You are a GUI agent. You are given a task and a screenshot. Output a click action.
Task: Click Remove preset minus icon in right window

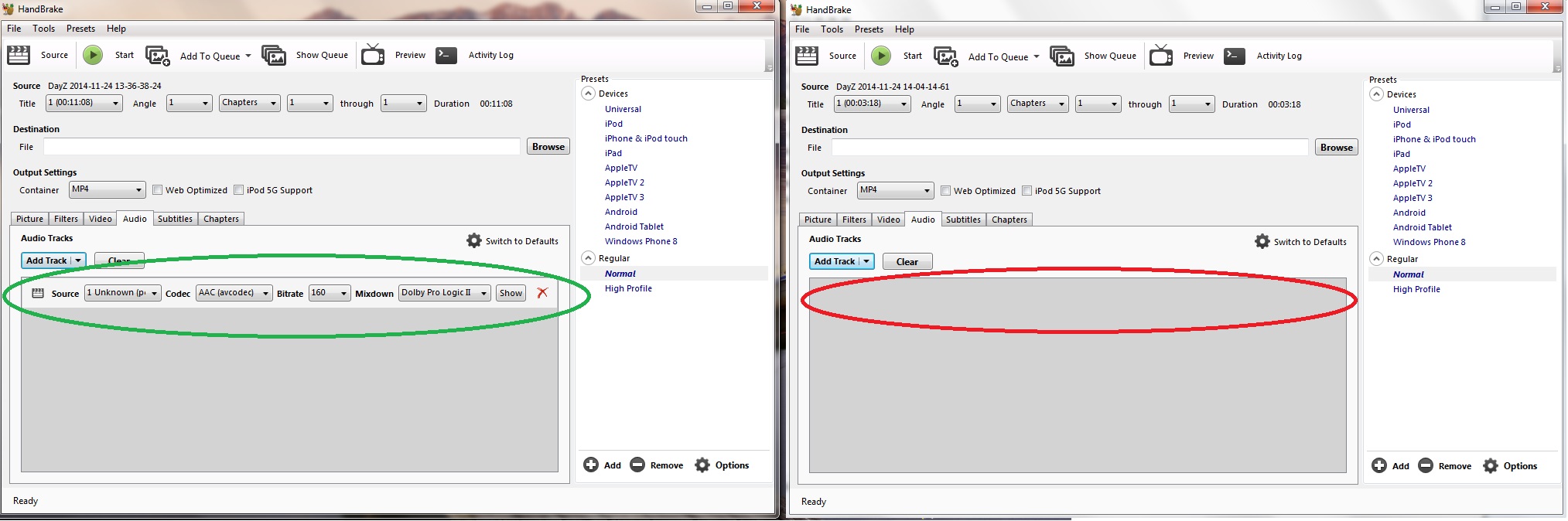coord(1426,465)
